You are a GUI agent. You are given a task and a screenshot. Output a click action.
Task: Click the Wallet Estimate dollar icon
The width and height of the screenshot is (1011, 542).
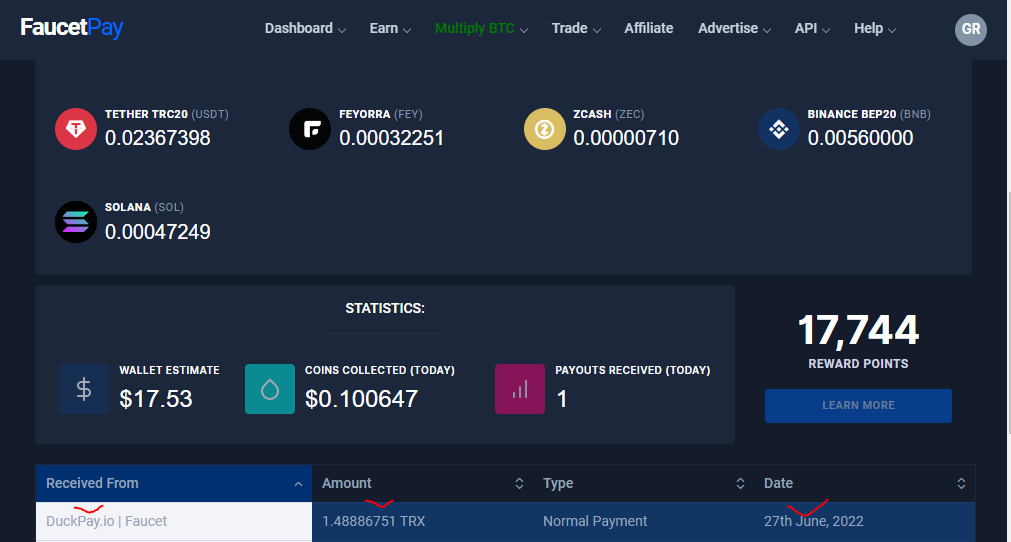84,389
